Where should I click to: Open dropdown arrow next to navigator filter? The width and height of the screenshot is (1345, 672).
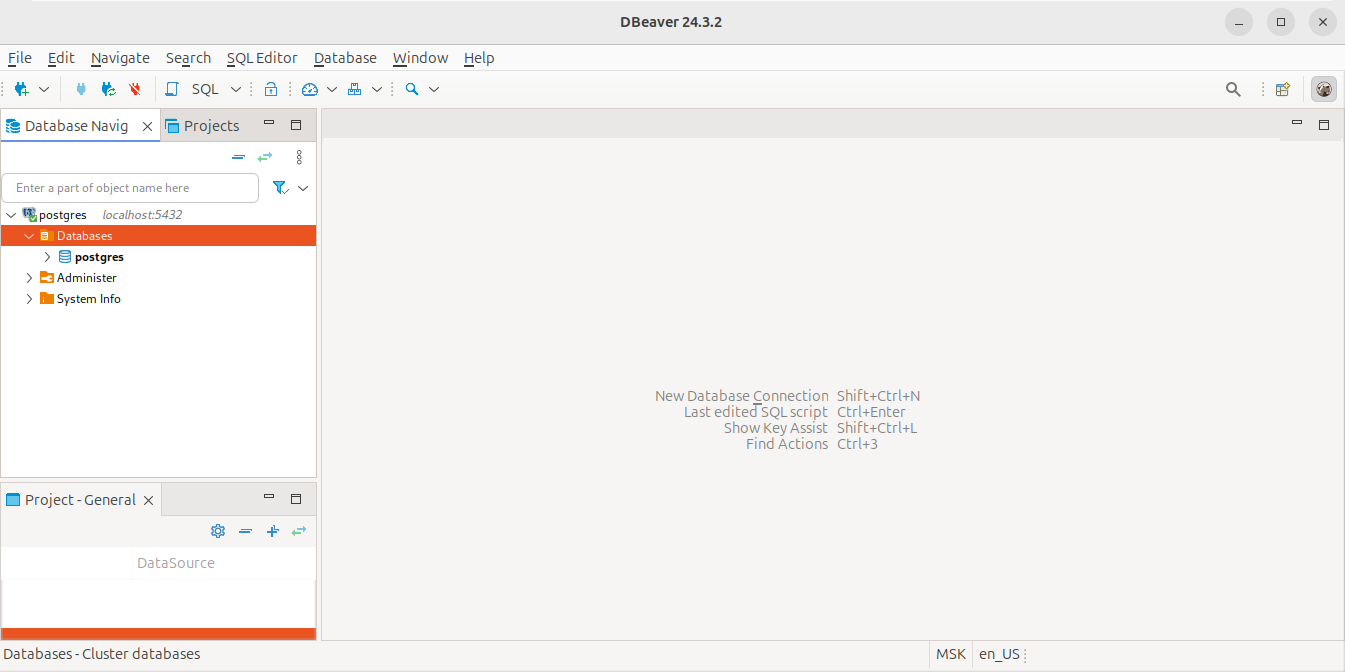(x=303, y=187)
